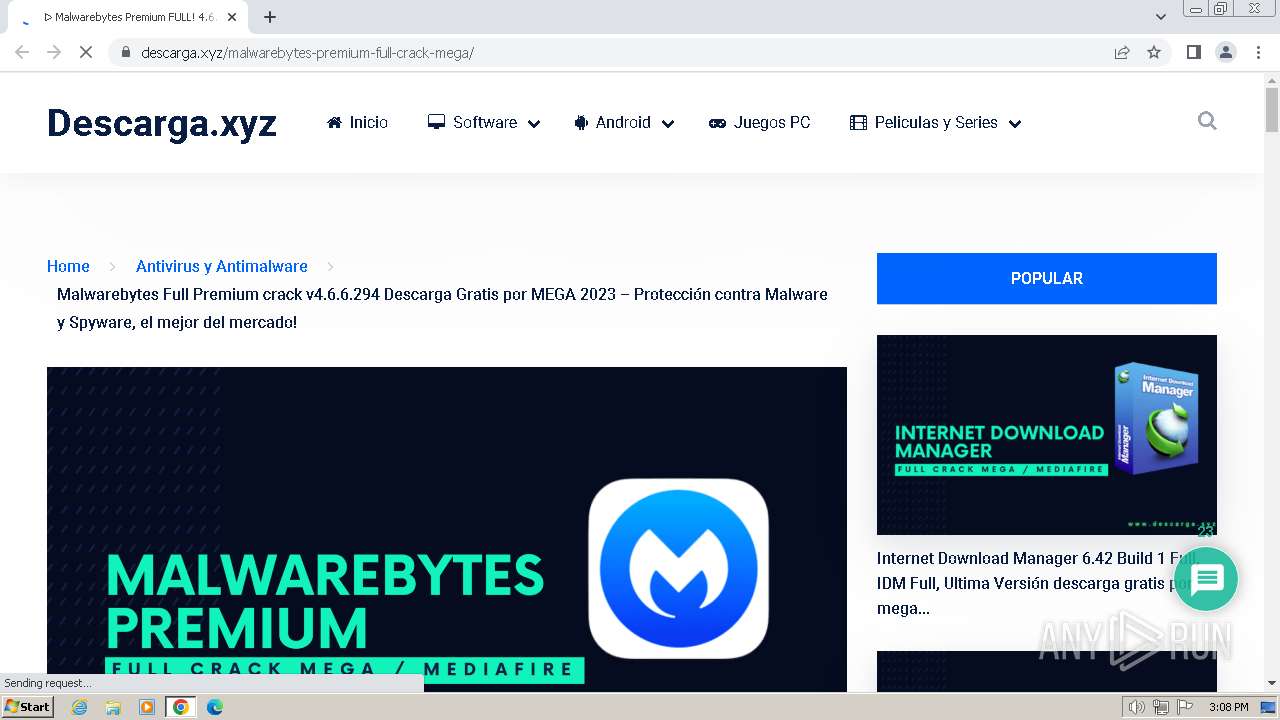Click the Home breadcrumb link

point(68,266)
